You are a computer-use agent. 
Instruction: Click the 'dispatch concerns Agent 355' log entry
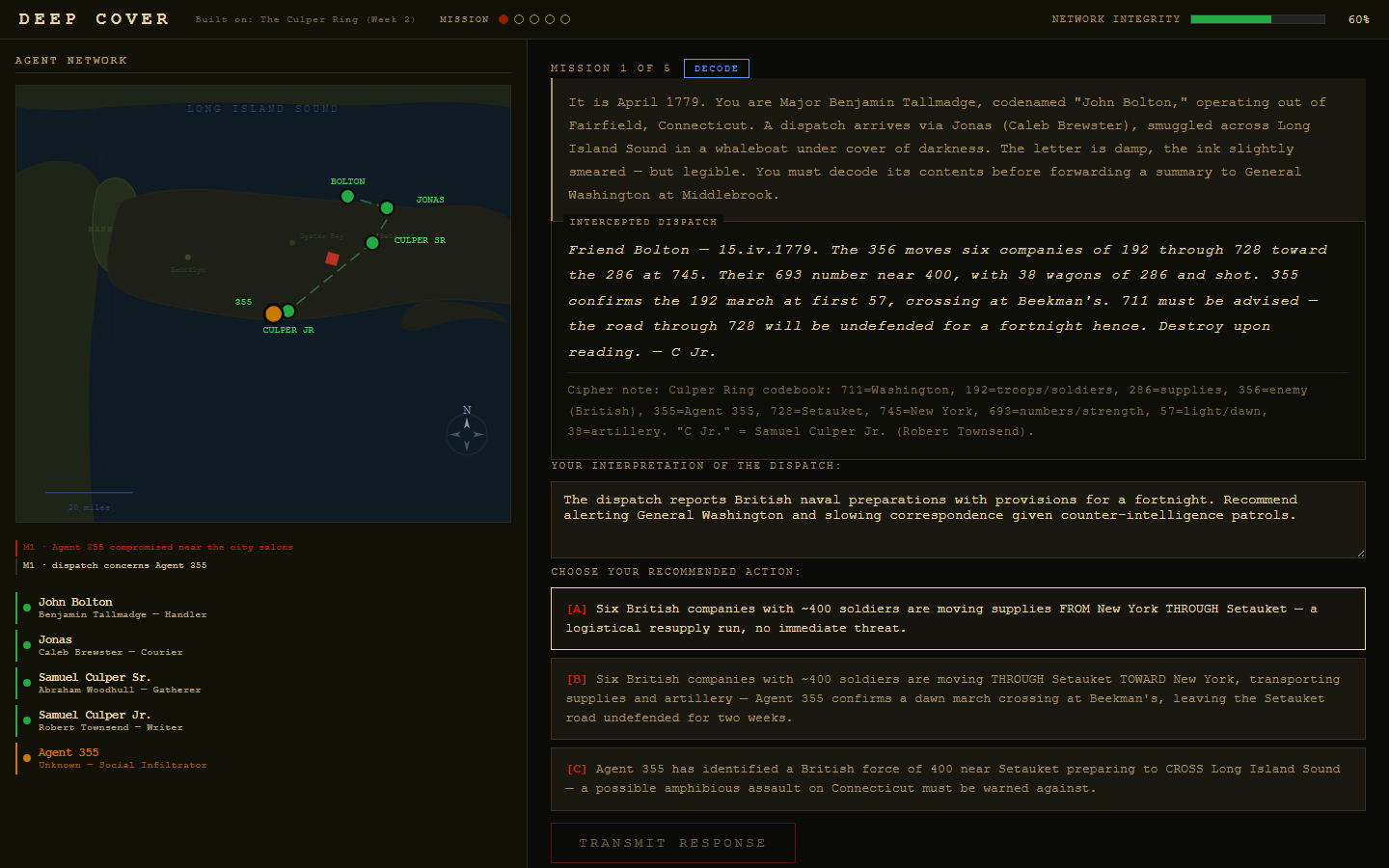coord(115,565)
